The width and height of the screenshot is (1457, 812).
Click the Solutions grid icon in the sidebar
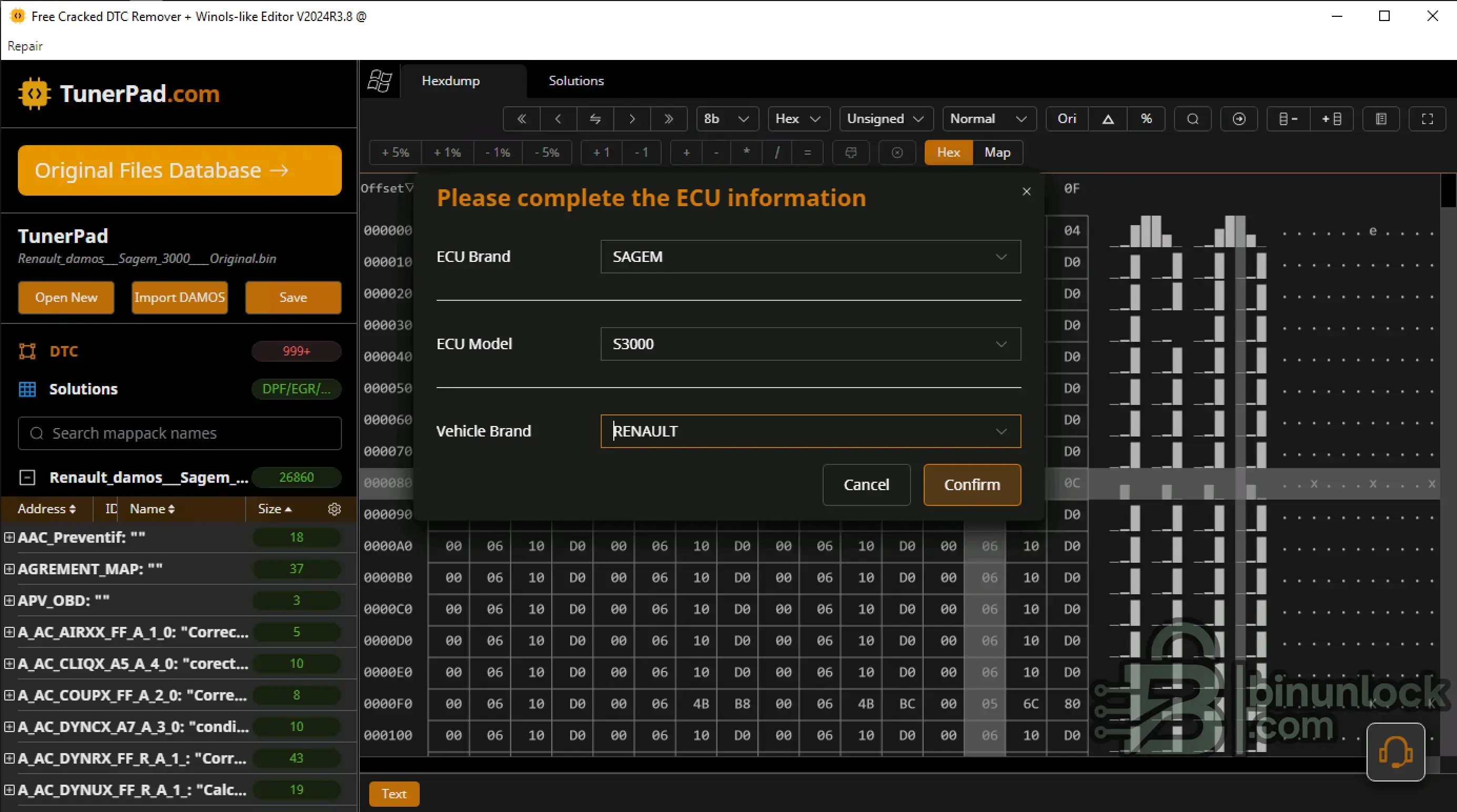coord(27,389)
